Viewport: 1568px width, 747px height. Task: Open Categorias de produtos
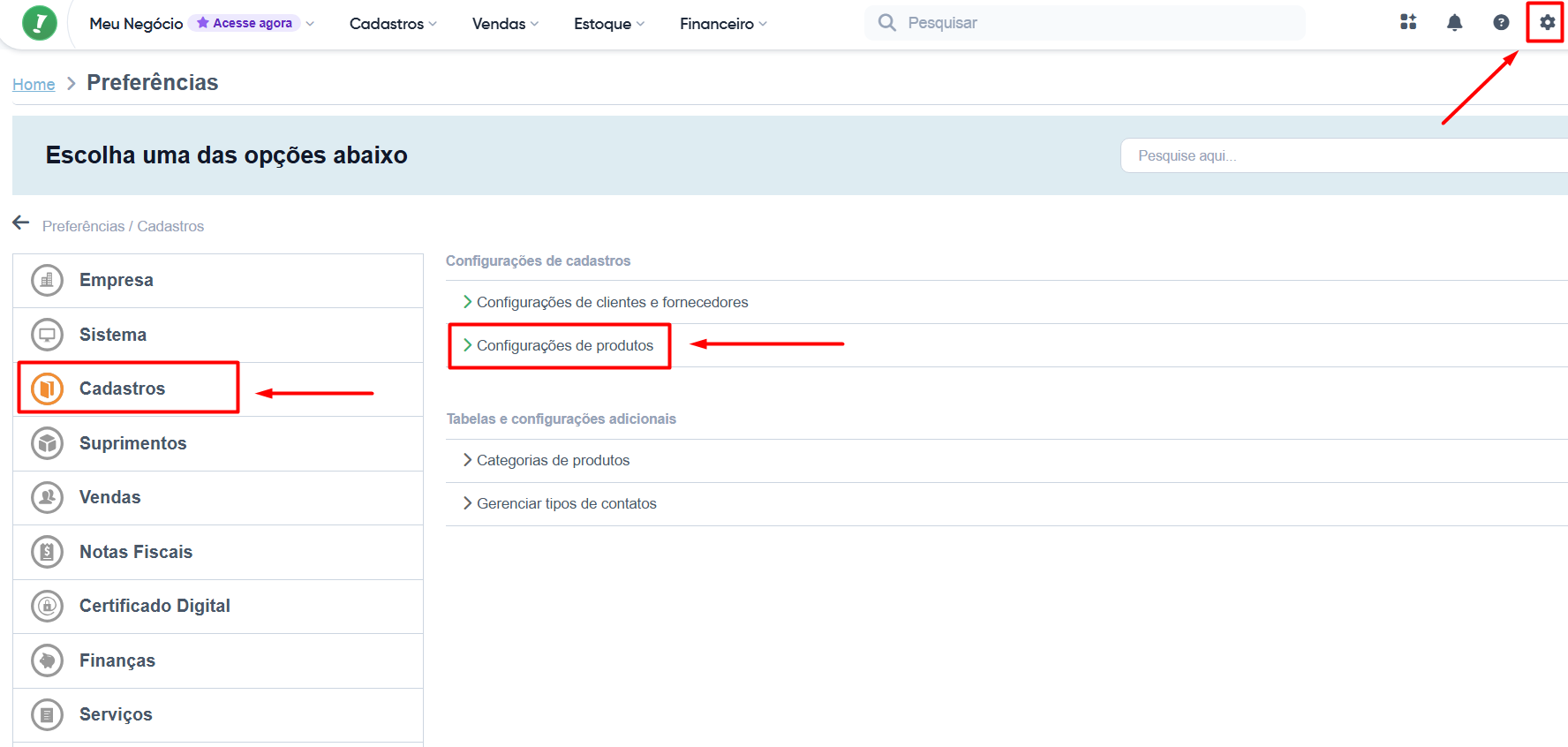tap(553, 461)
